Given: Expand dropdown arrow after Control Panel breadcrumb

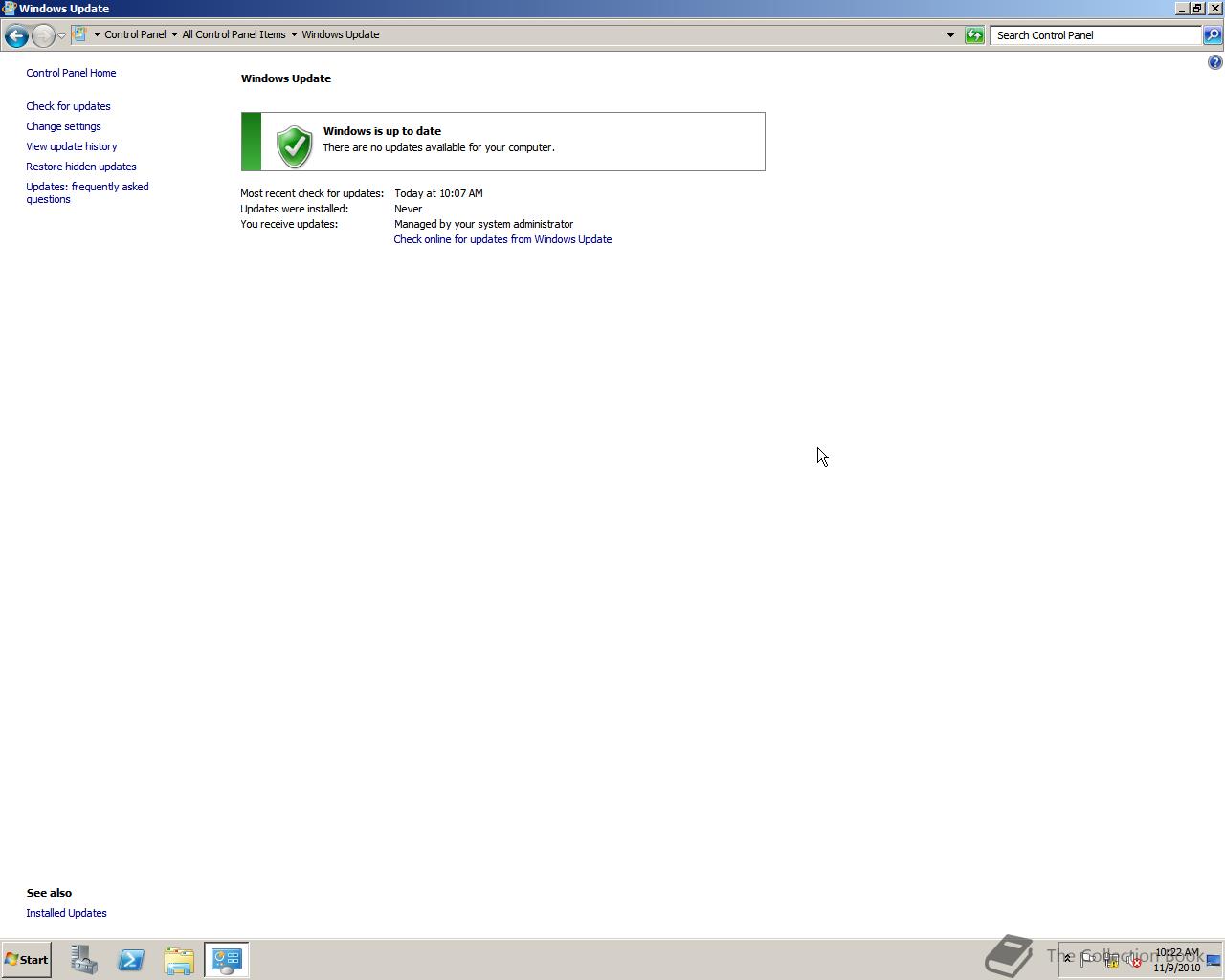Looking at the screenshot, I should (x=174, y=35).
